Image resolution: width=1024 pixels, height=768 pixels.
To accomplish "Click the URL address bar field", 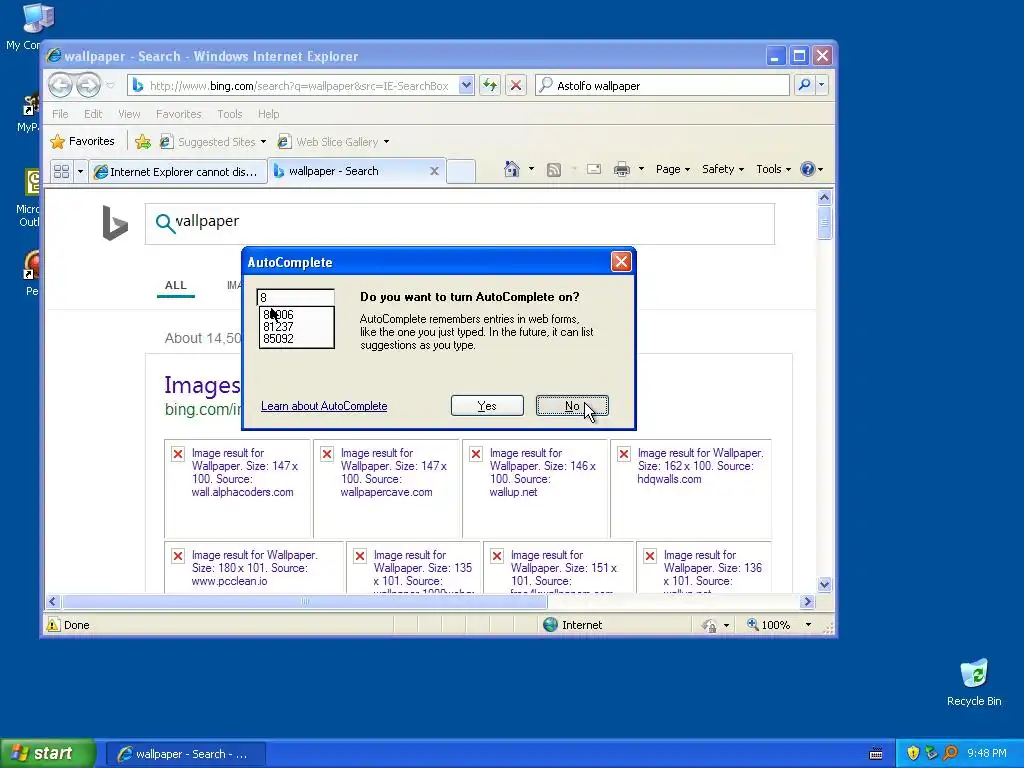I will click(301, 86).
